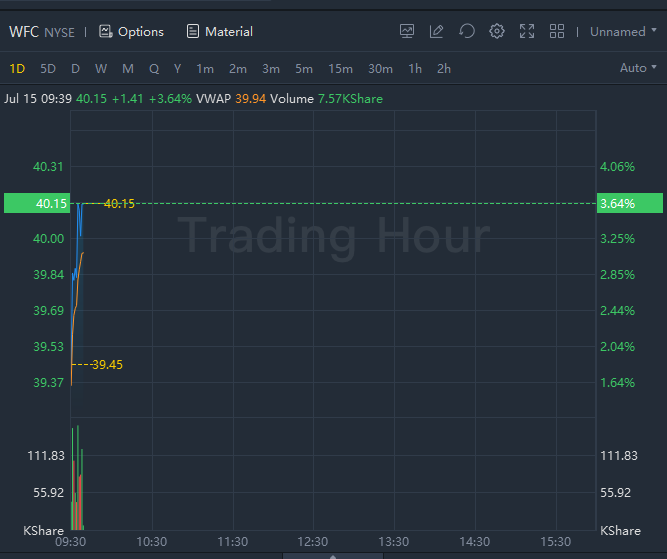Expand chart to fullscreen
Screen dimensions: 667x559
coord(527,32)
